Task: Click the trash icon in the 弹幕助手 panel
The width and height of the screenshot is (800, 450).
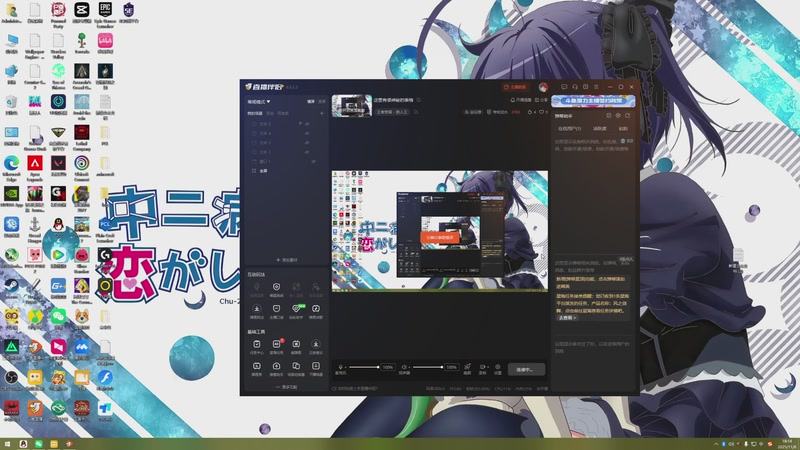Action: pyautogui.click(x=623, y=141)
